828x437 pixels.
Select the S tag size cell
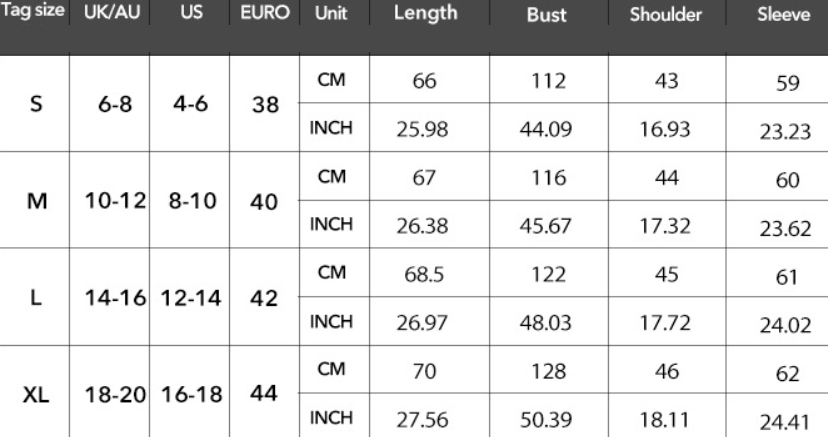[36, 104]
